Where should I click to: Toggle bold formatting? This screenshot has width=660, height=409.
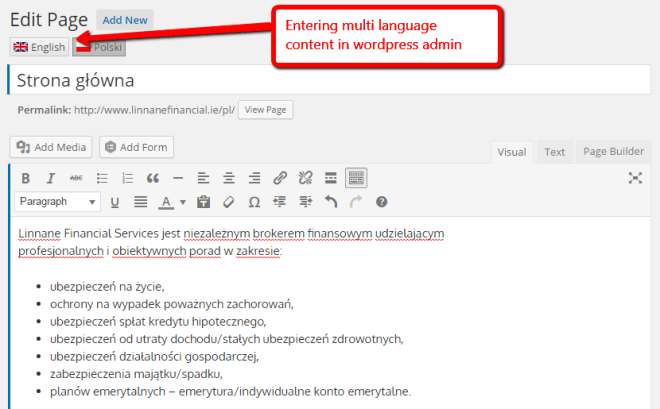click(26, 178)
